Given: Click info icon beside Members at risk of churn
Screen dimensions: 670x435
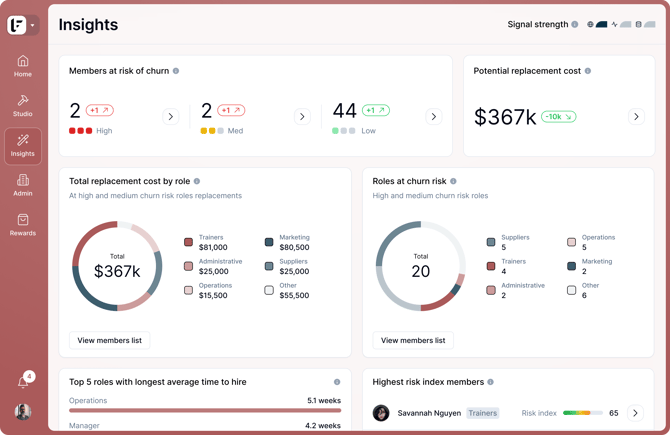Looking at the screenshot, I should point(176,71).
